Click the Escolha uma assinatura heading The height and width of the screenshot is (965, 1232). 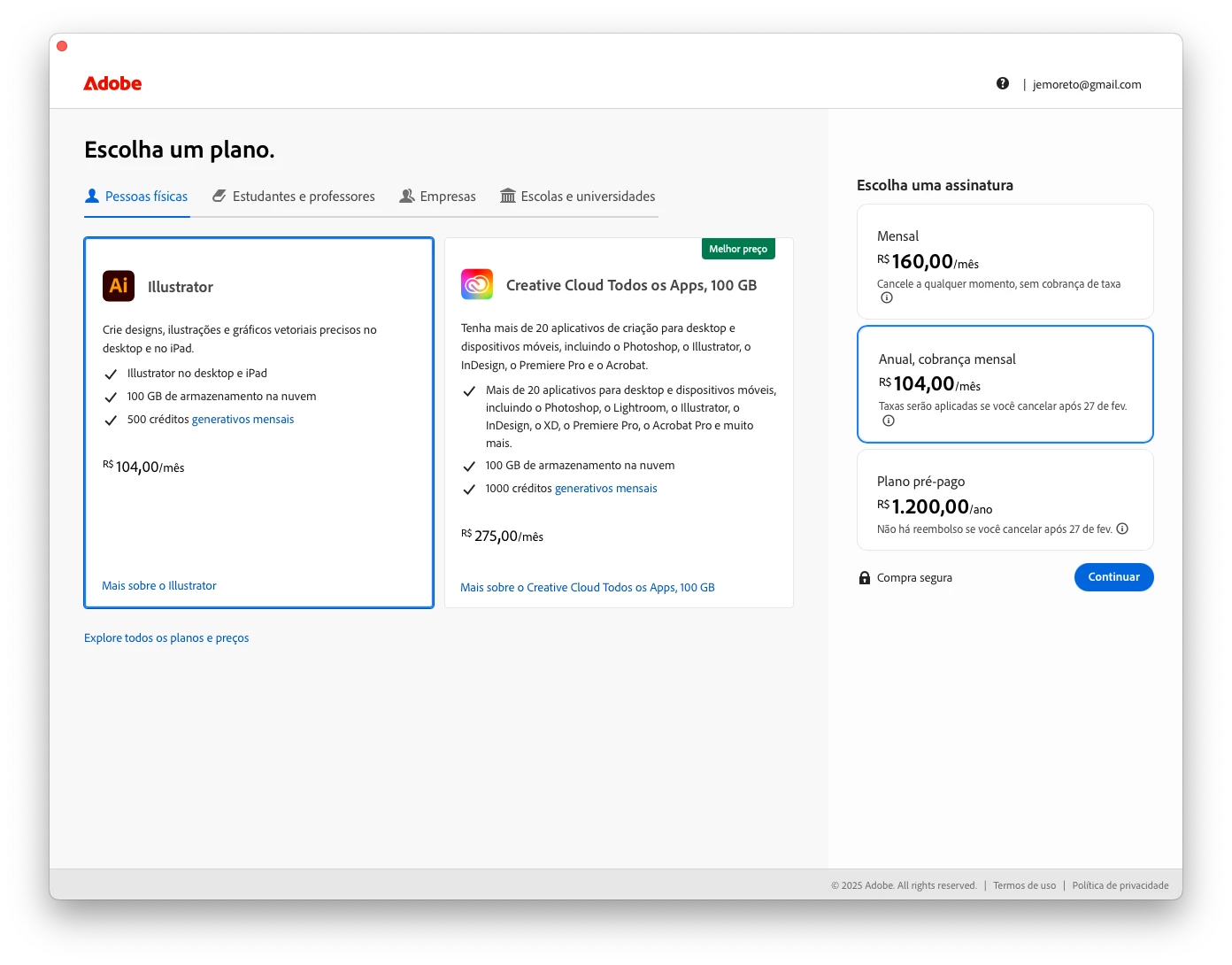[x=935, y=185]
